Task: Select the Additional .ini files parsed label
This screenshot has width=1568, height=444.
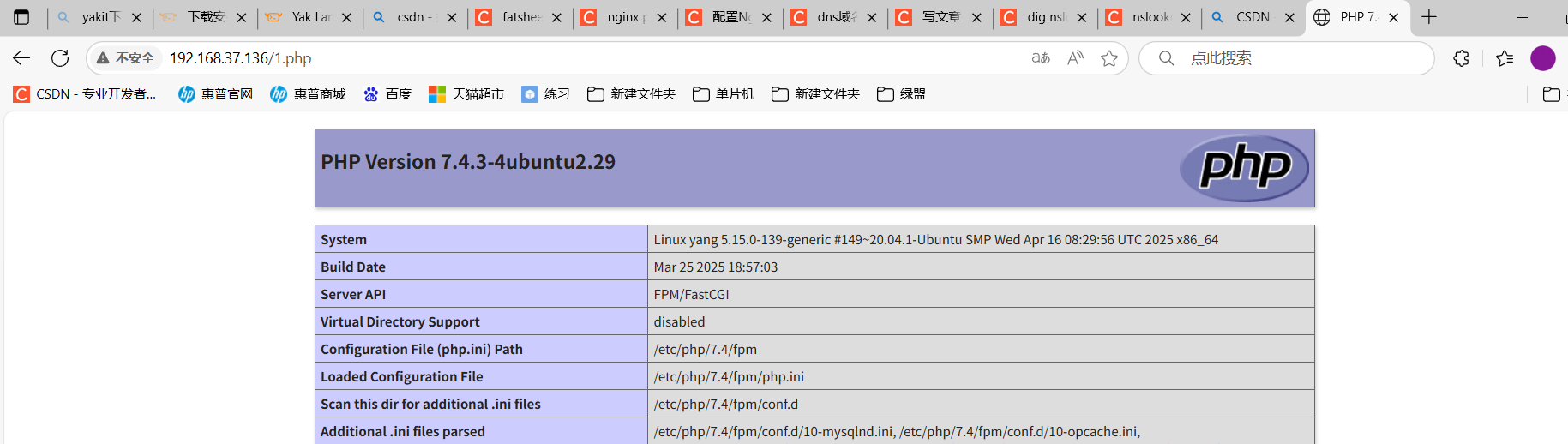Action: 403,432
